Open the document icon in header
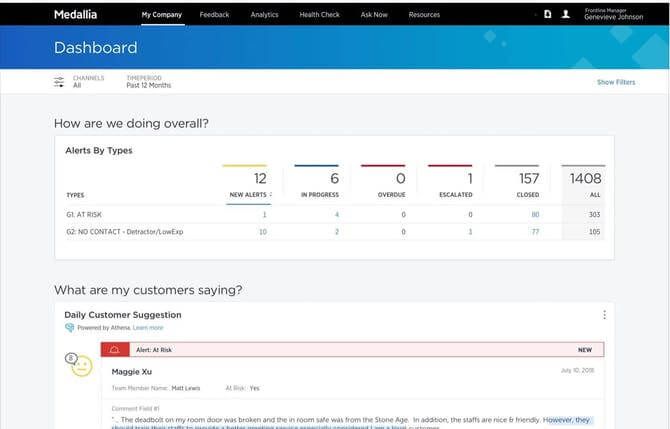 tap(547, 14)
